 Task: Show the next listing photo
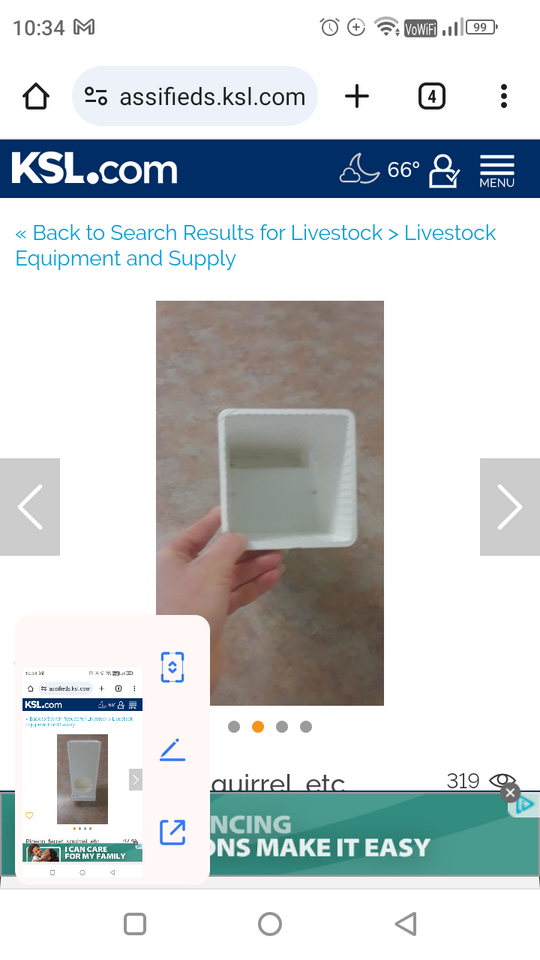[x=510, y=507]
